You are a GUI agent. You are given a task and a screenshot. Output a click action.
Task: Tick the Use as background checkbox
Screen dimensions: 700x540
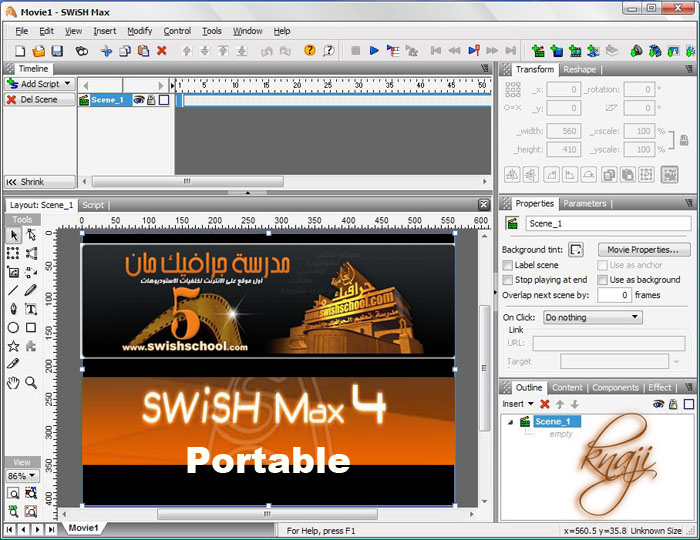click(x=602, y=280)
